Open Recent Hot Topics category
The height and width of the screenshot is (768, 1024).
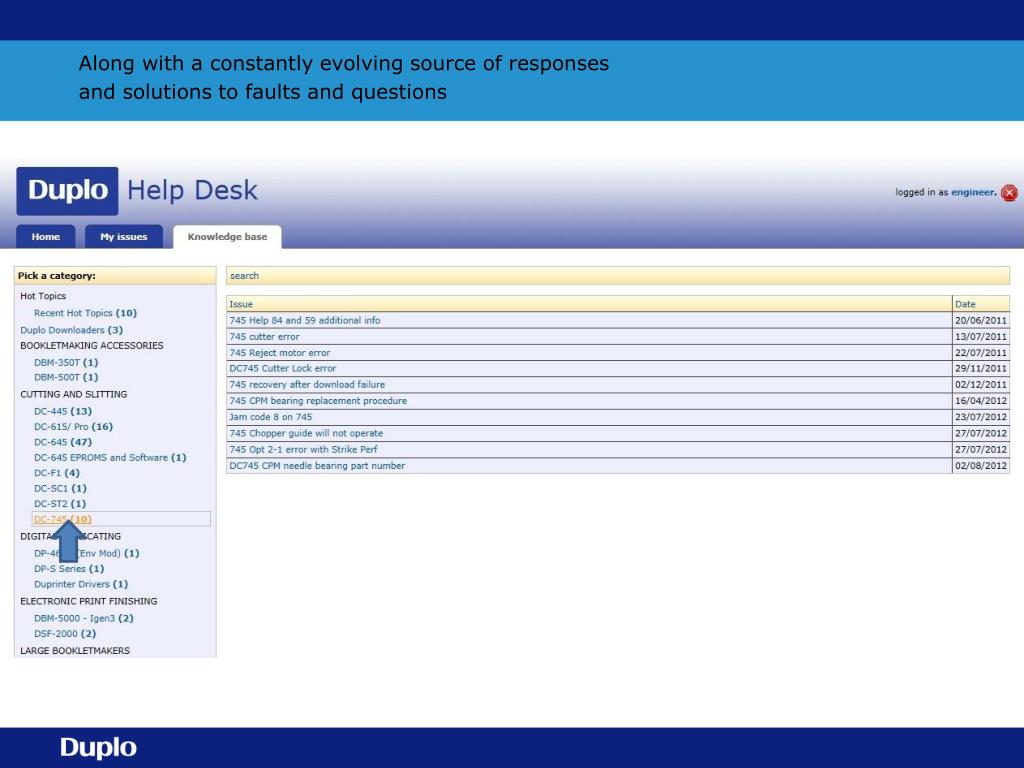[x=86, y=313]
